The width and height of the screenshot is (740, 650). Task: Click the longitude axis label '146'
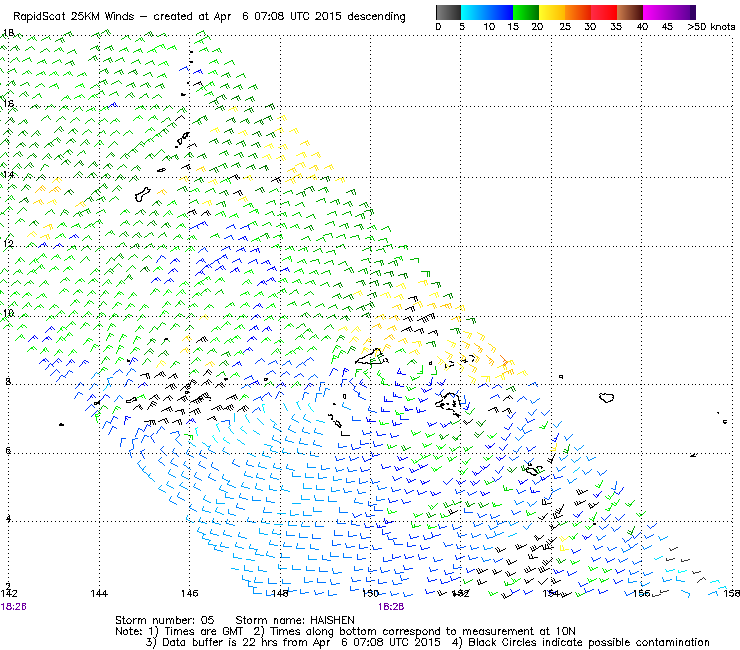click(189, 593)
